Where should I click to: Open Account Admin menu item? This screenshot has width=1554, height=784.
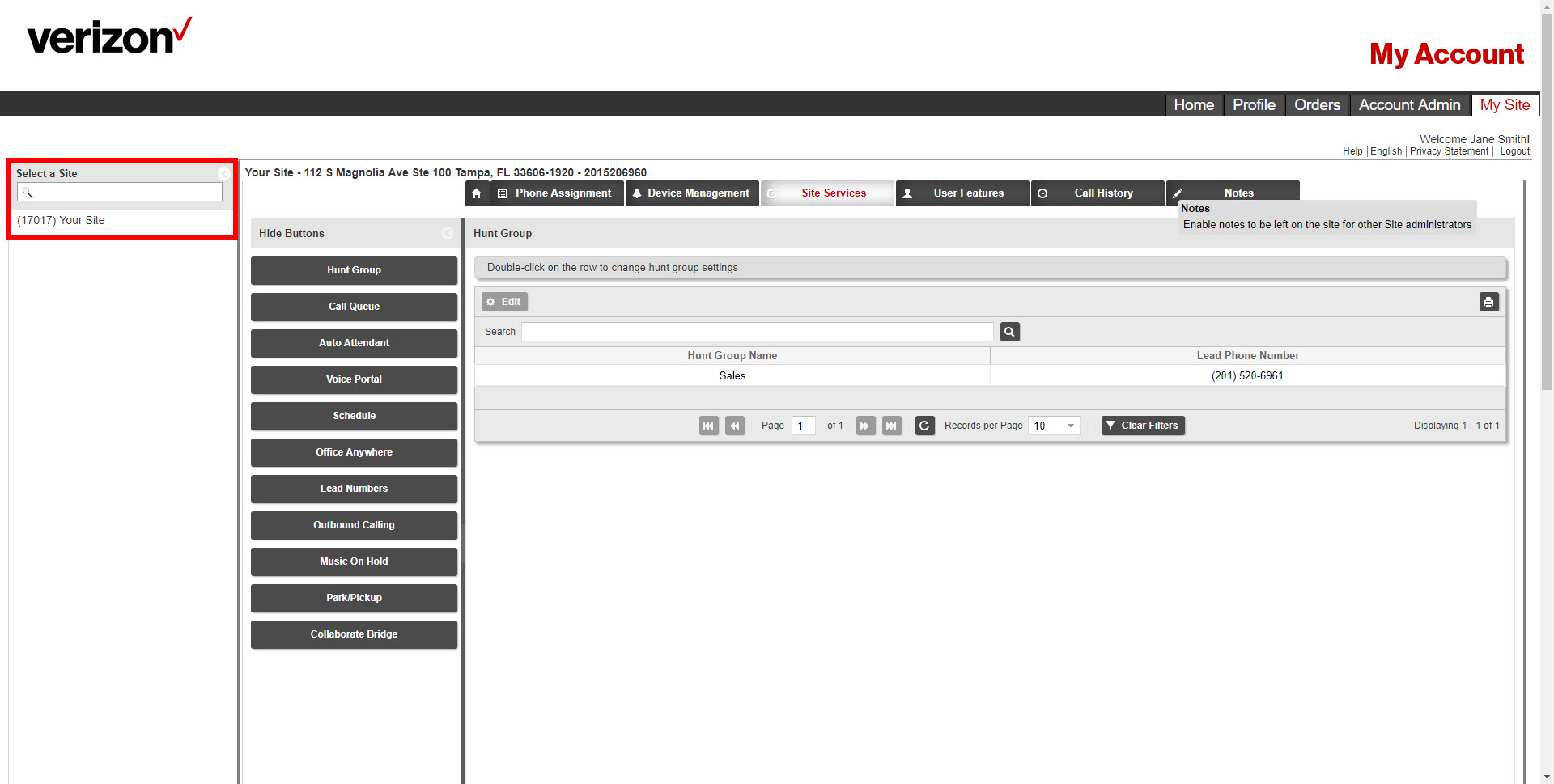1409,105
